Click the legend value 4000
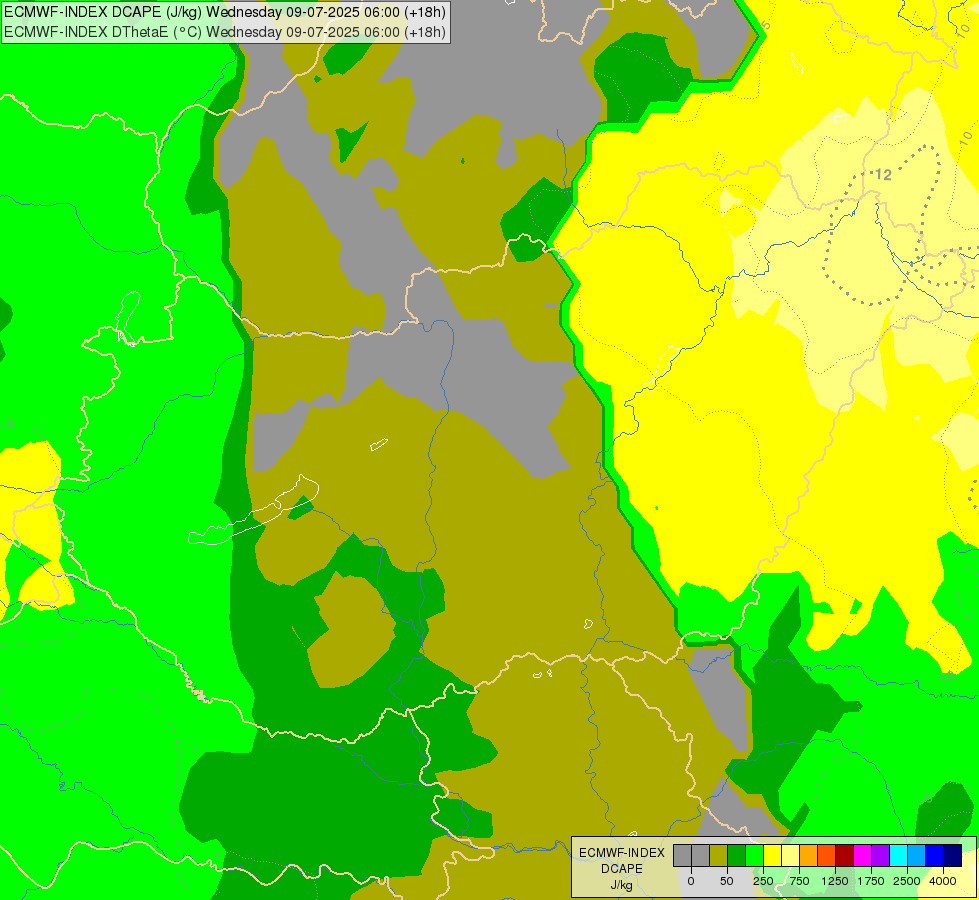Viewport: 979px width, 900px height. click(x=943, y=881)
